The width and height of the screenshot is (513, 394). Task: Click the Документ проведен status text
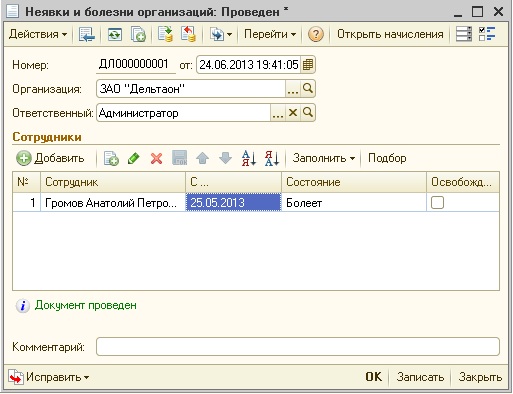pyautogui.click(x=86, y=305)
